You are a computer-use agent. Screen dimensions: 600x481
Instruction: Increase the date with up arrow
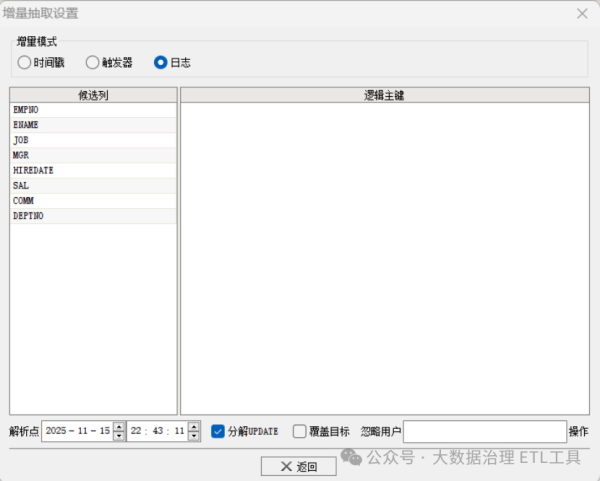[119, 427]
